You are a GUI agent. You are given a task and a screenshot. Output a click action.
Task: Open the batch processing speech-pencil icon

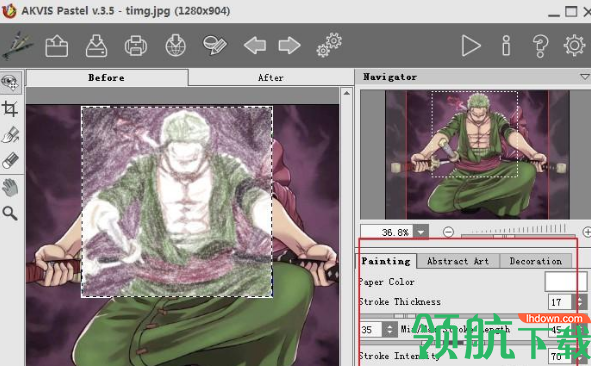click(x=215, y=45)
